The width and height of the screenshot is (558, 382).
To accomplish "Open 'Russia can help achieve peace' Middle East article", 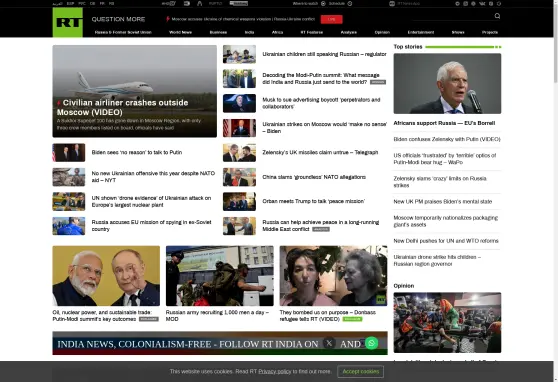I will click(320, 226).
